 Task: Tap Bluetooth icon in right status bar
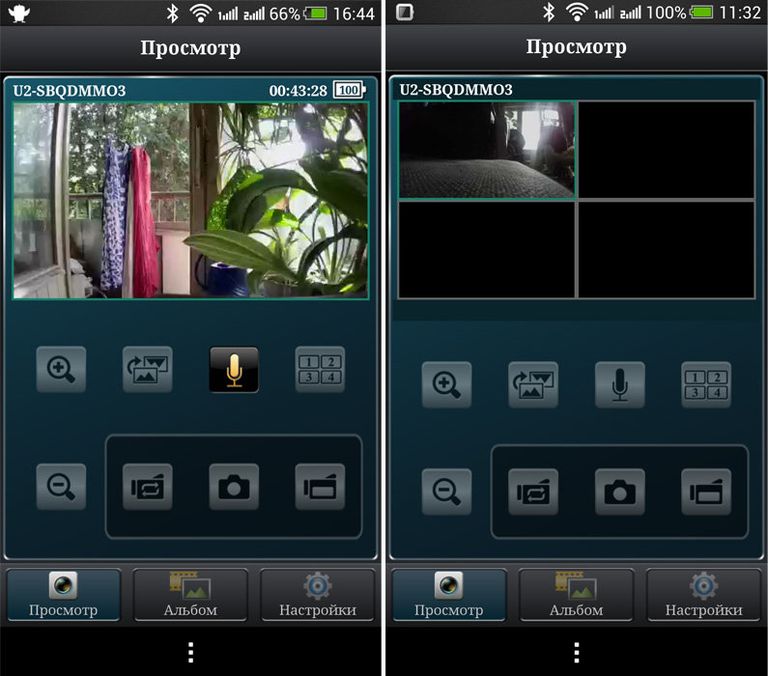(x=549, y=12)
